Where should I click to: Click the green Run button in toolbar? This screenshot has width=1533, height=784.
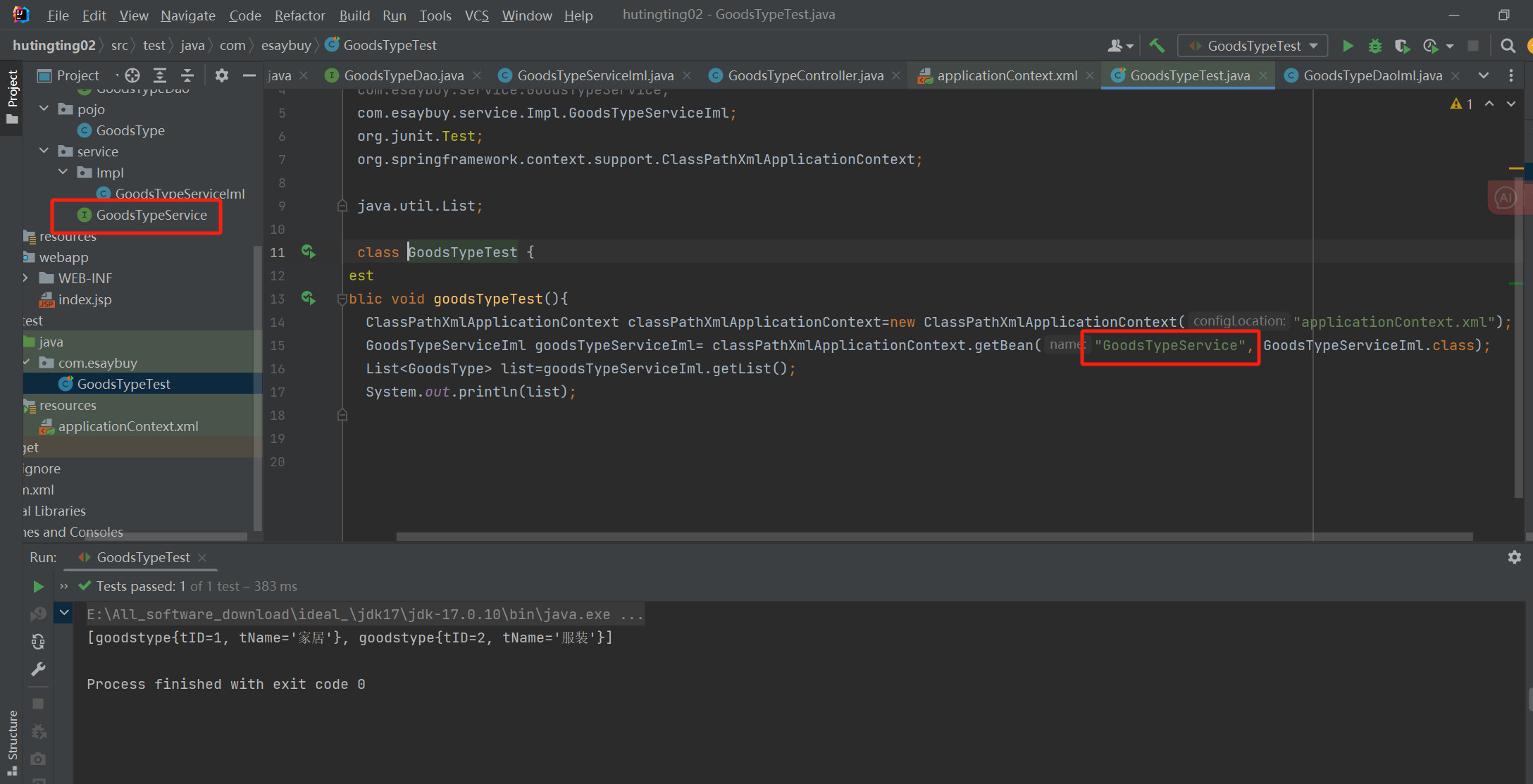pyautogui.click(x=1347, y=46)
